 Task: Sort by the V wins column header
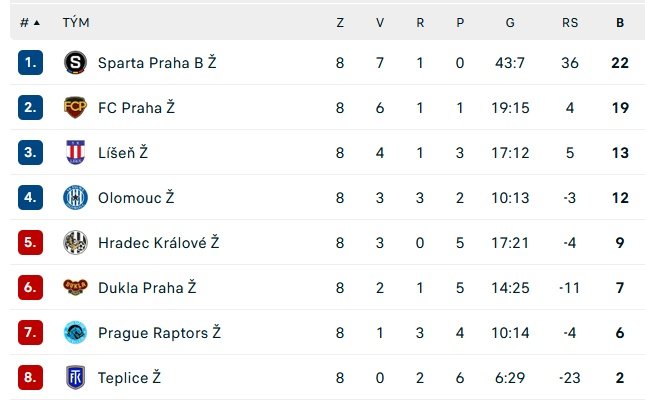(x=380, y=22)
